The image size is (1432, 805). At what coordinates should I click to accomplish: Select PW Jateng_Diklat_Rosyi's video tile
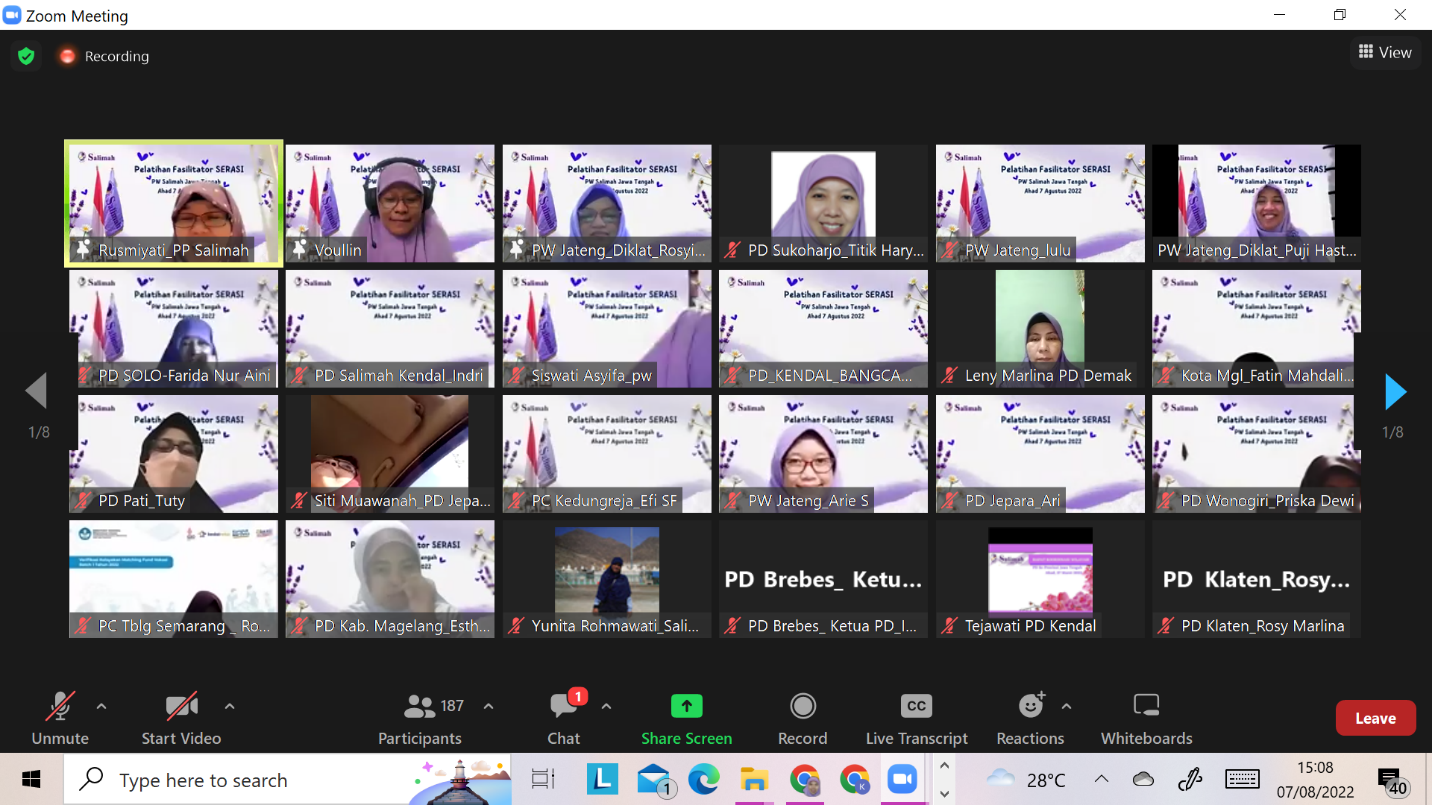(607, 203)
